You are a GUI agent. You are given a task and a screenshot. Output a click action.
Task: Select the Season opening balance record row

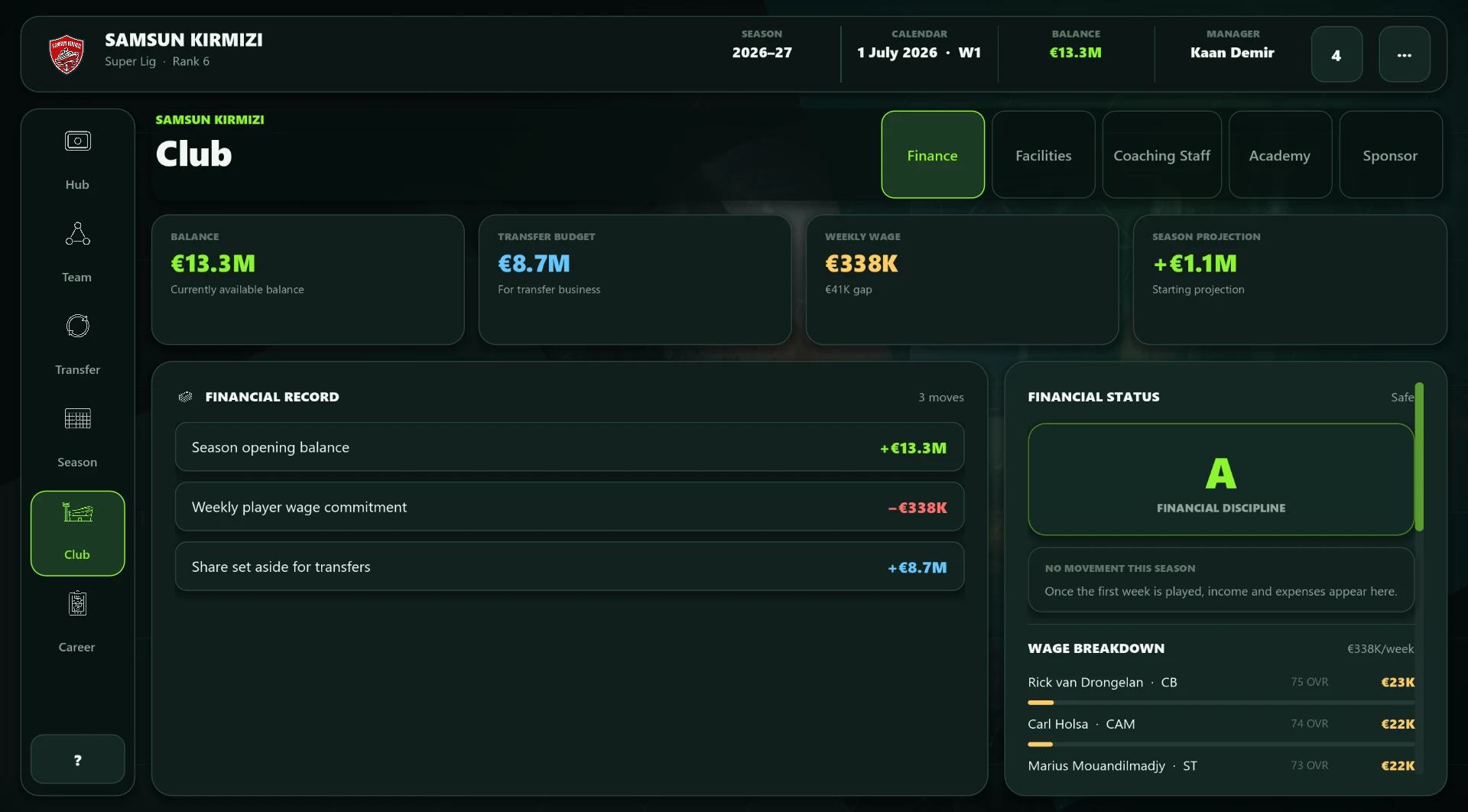[x=570, y=447]
